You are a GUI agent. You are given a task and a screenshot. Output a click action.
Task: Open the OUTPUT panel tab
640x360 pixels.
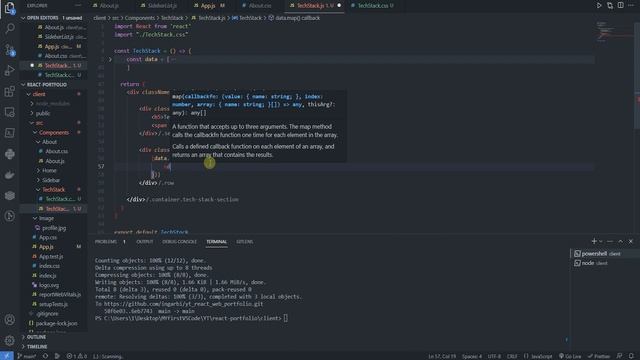point(144,242)
